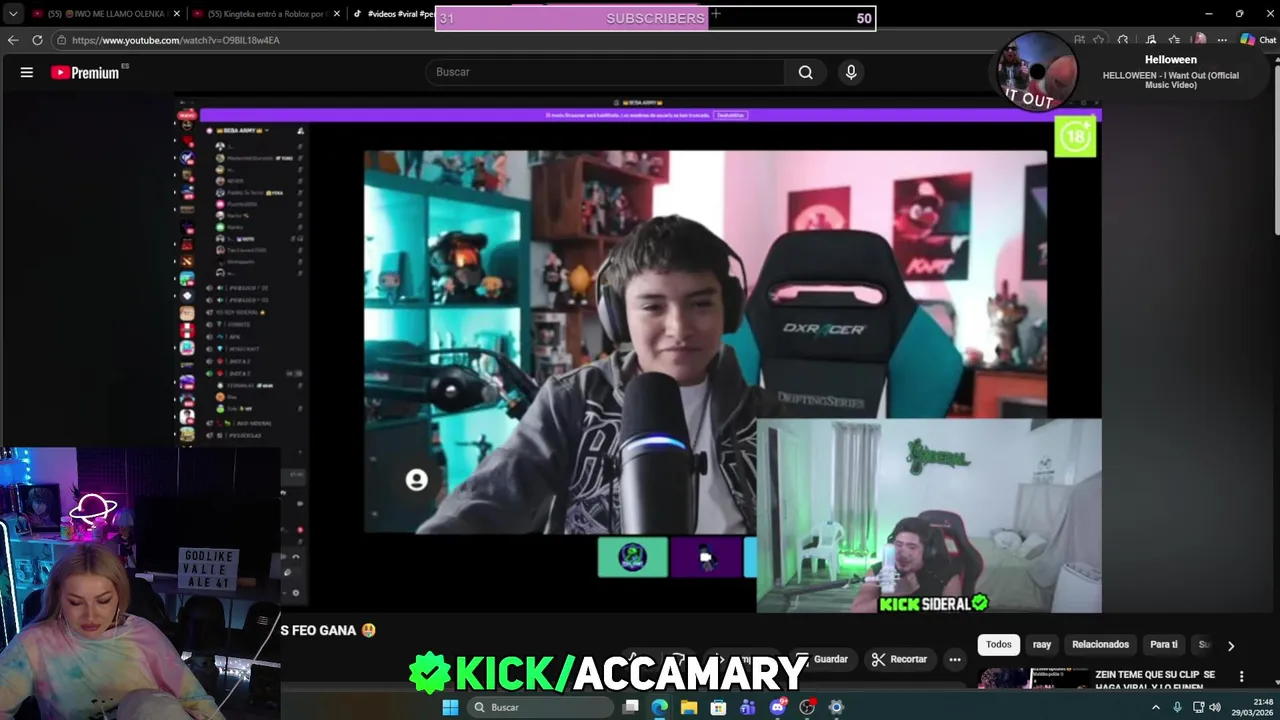Open options kebab for ZEIN TEME video
The image size is (1280, 720).
click(x=1242, y=676)
